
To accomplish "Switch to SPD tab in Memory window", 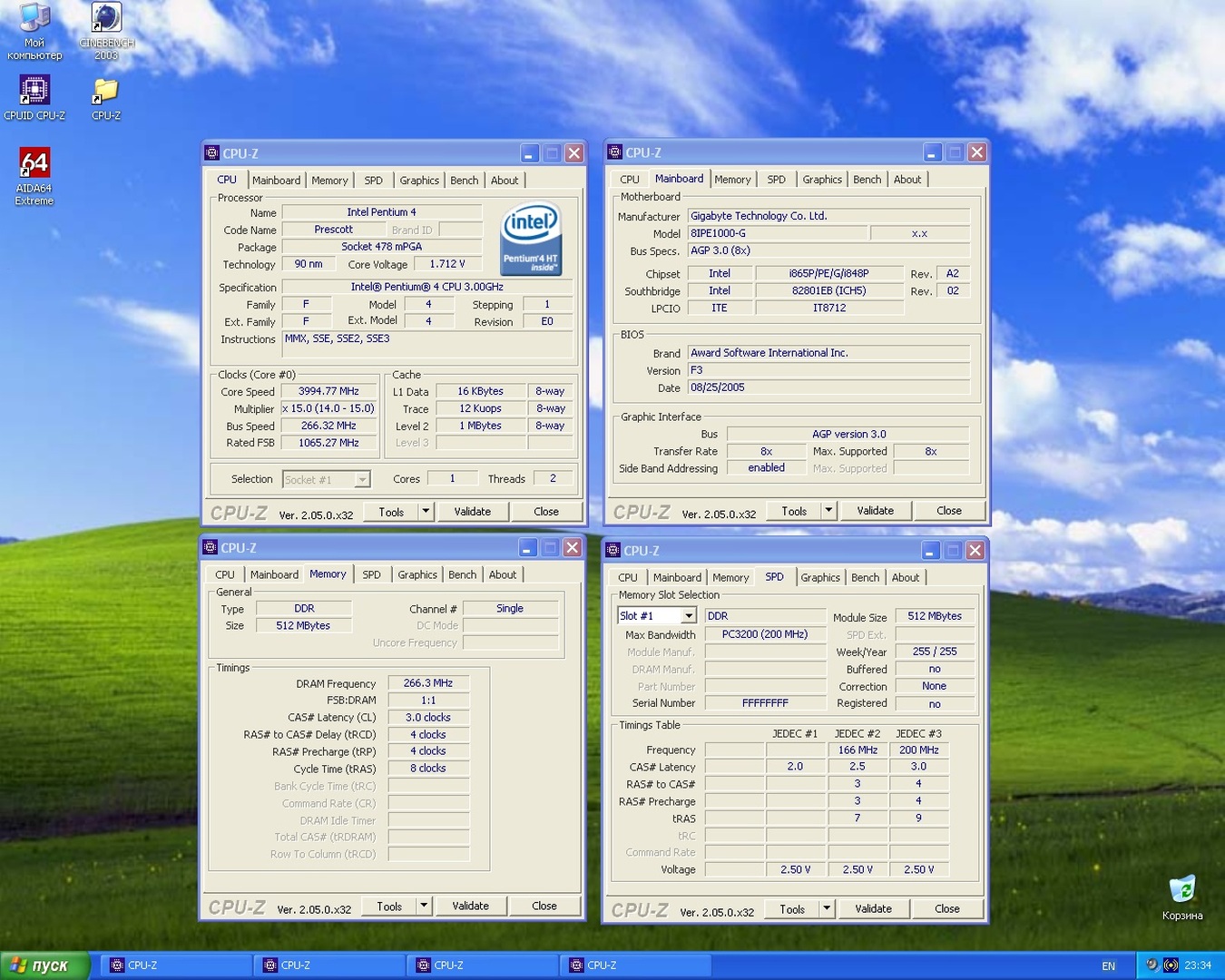I will (x=371, y=574).
